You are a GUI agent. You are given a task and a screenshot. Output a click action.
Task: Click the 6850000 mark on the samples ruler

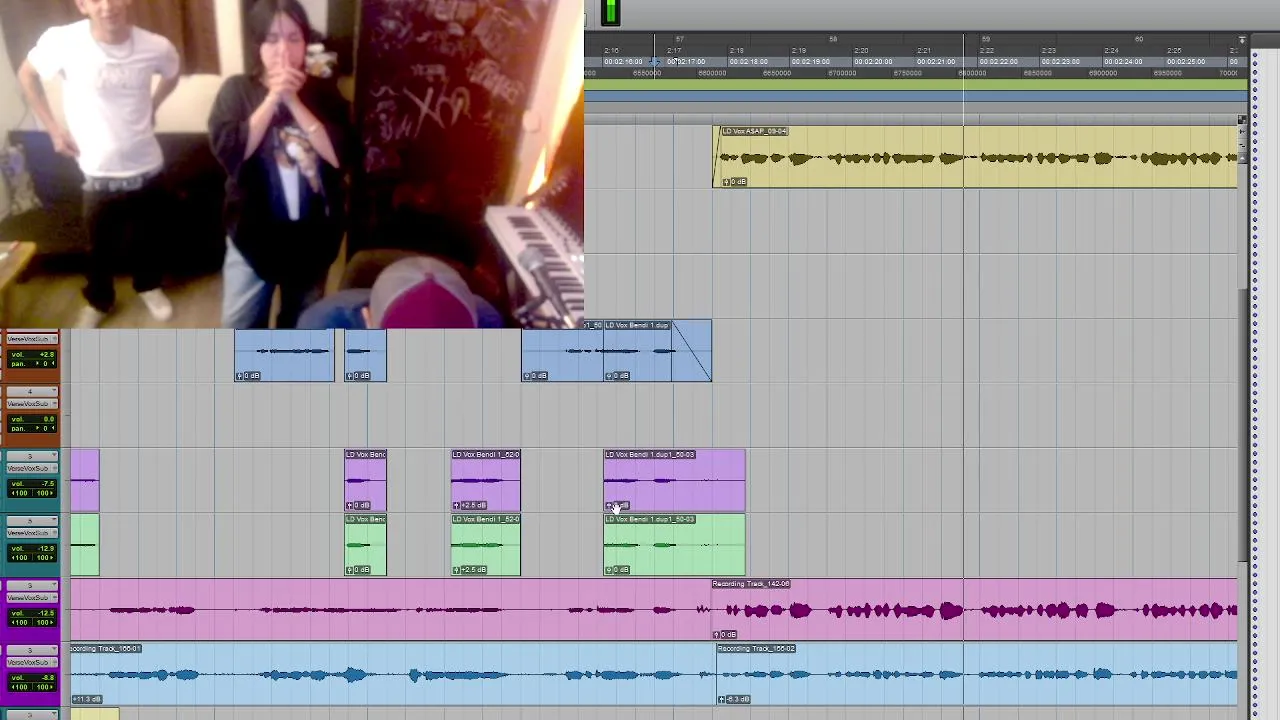(x=1037, y=73)
